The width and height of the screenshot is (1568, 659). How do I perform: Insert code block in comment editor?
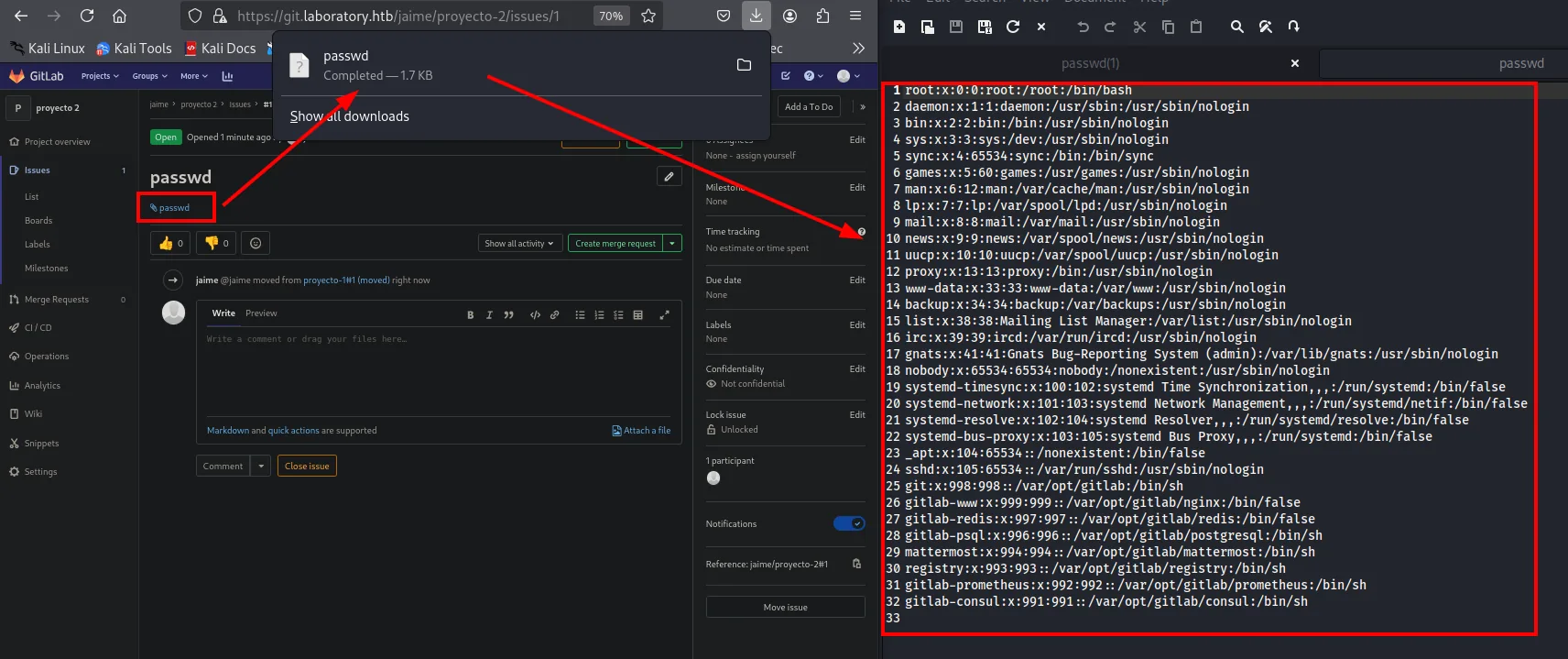pos(535,315)
